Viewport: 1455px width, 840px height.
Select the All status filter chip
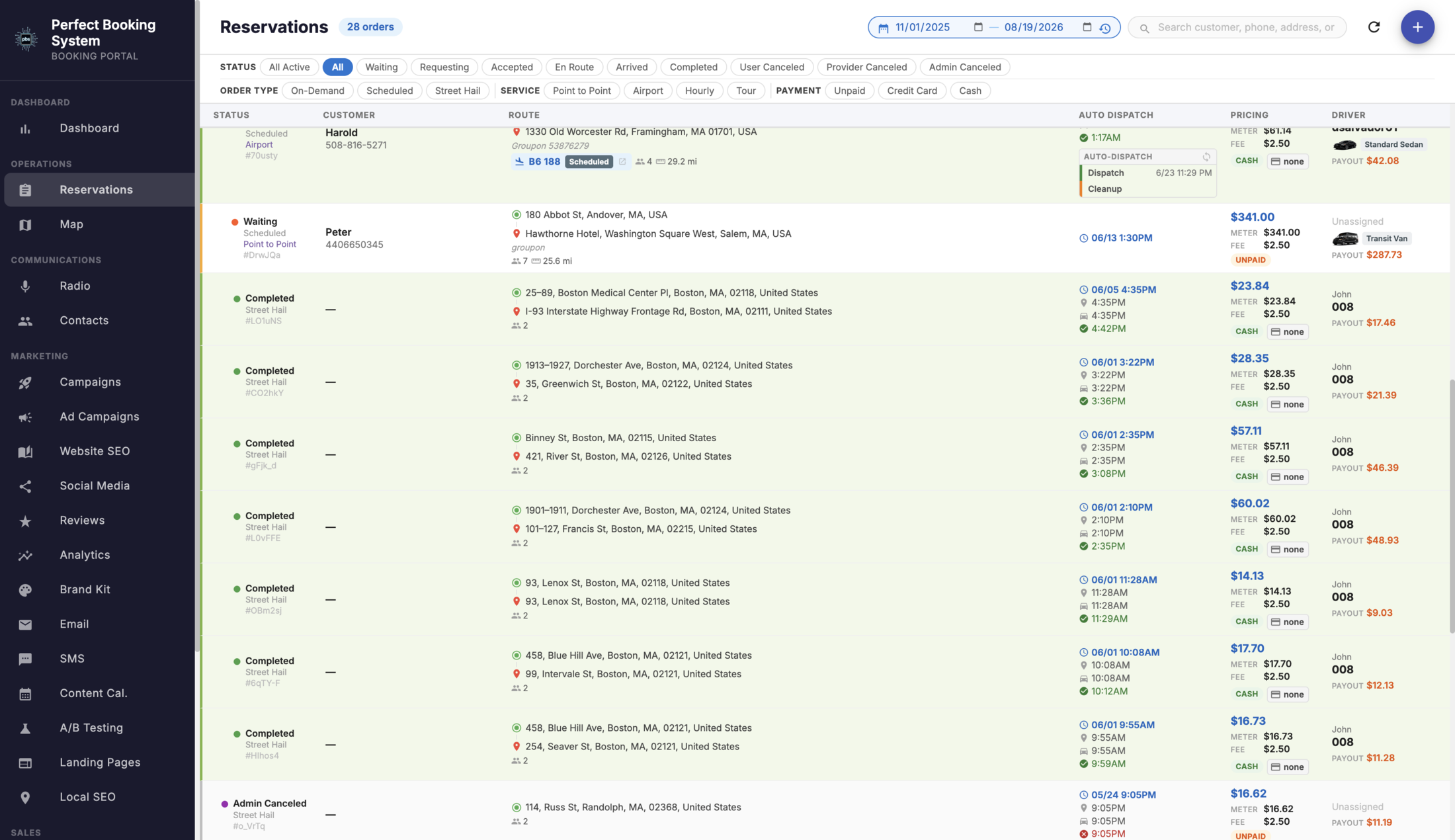point(337,67)
